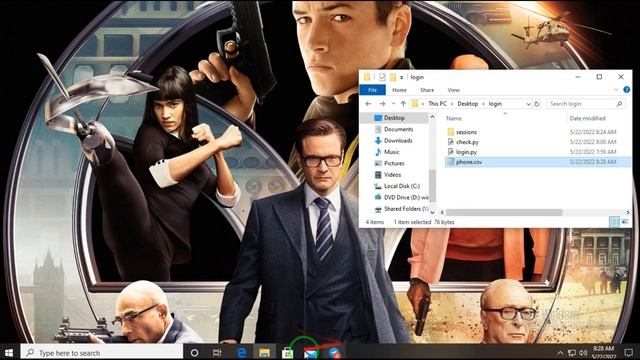Click the horizontal scrollbar left arrow
The width and height of the screenshot is (640, 360).
442,212
